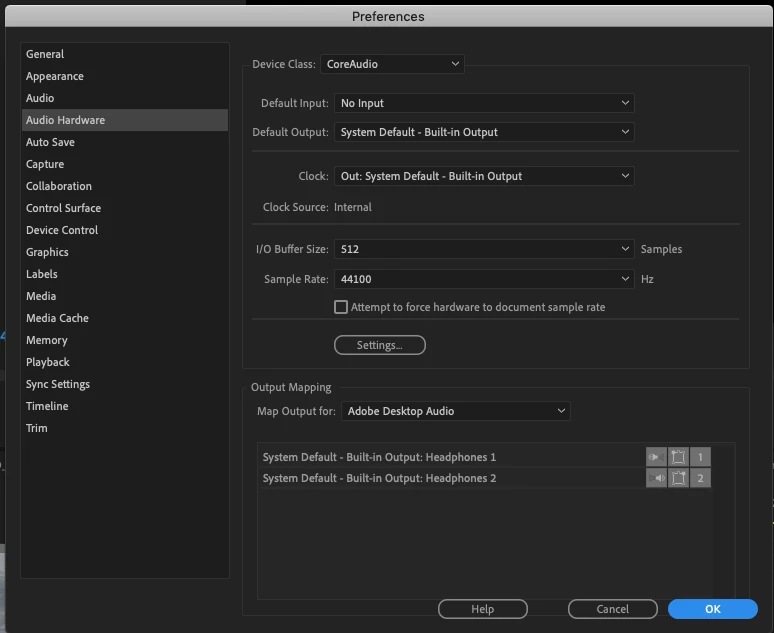Click the Help button
The width and height of the screenshot is (774, 633).
482,609
